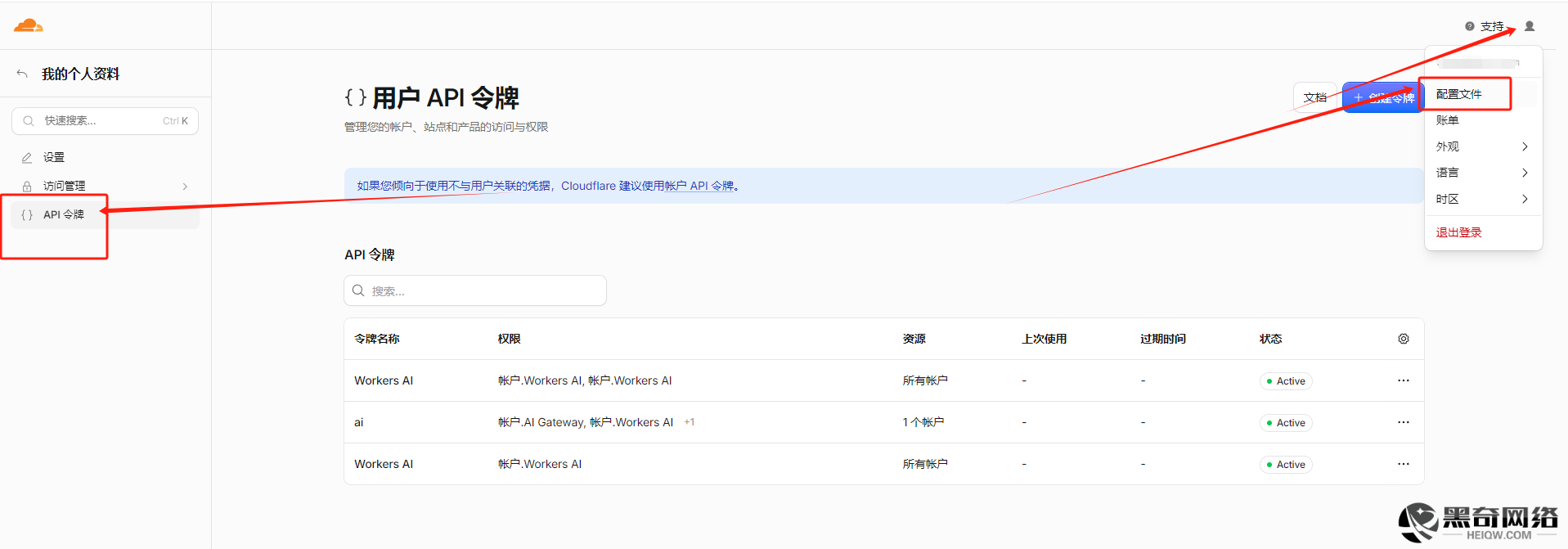Click the pencil icon next to 设置
Viewport: 1568px width, 549px height.
pyautogui.click(x=27, y=157)
